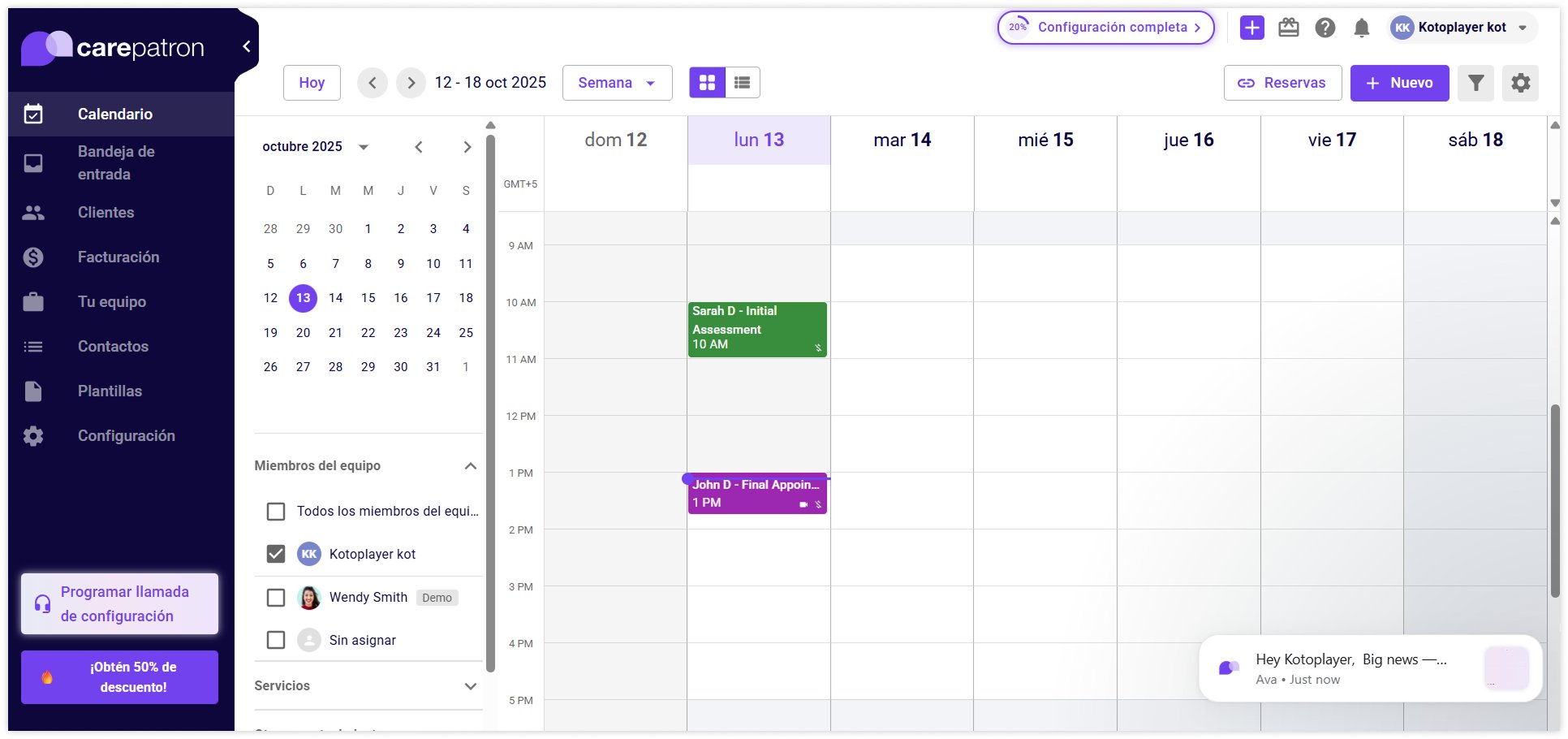Click the purple quick-add plus icon
This screenshot has height=739, width=1568.
click(x=1252, y=28)
